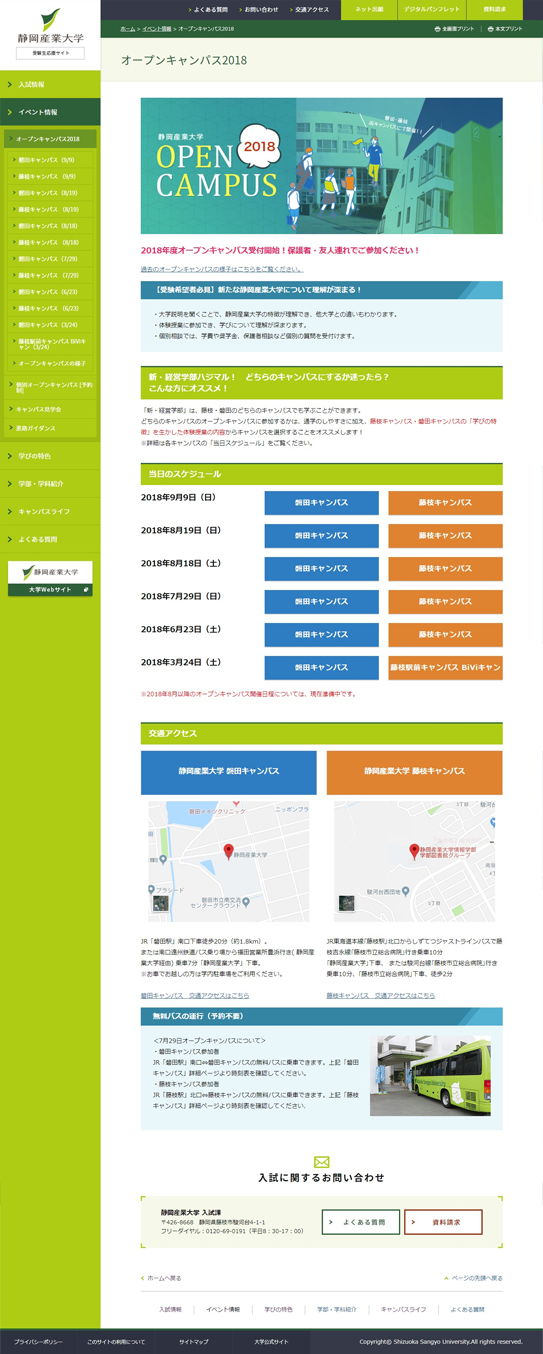
Task: Open お問い合わせ in the top header
Action: click(x=259, y=9)
